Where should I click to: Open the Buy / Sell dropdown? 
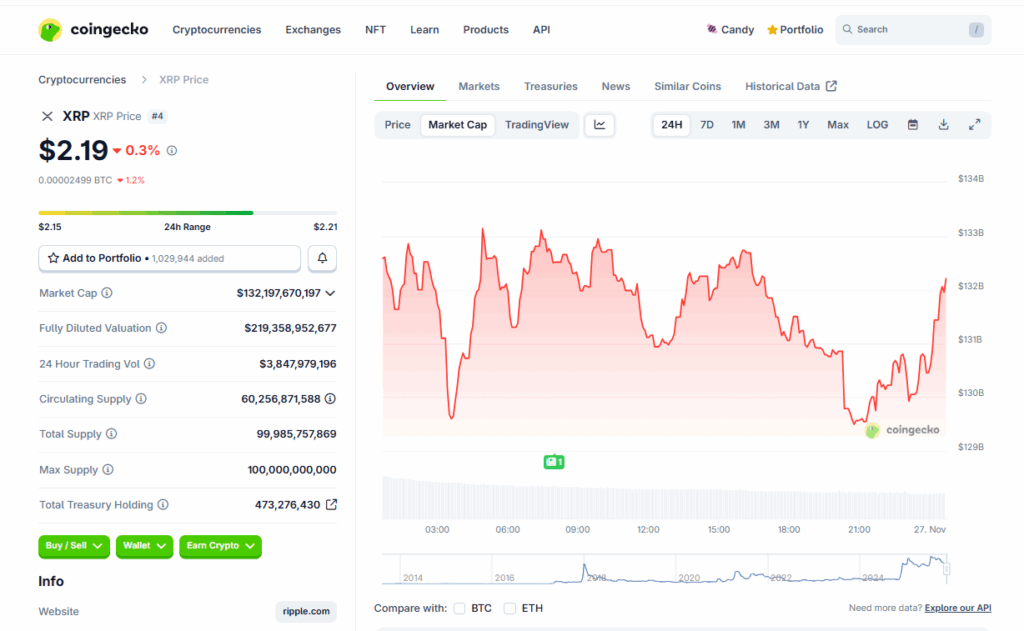[x=74, y=546]
